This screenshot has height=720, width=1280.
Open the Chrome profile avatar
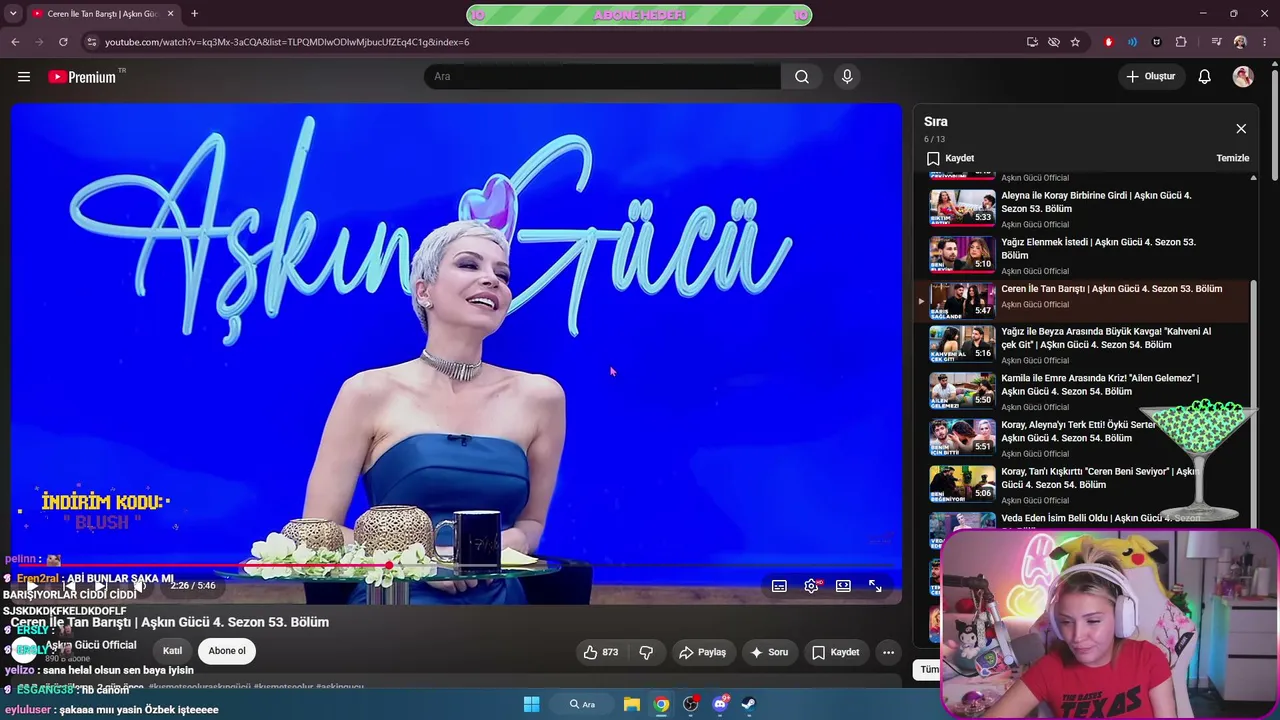1240,42
